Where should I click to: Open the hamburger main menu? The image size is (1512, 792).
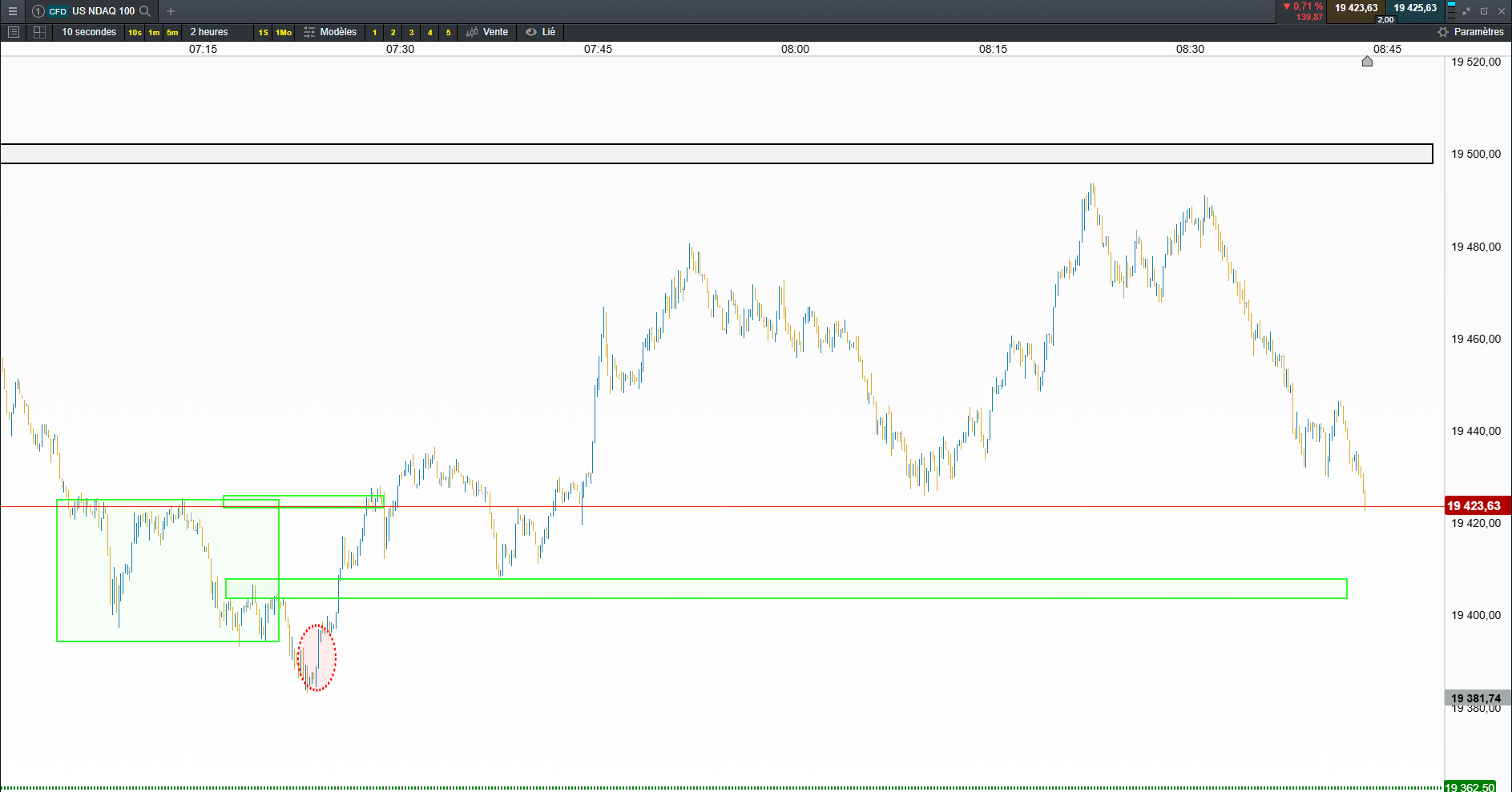click(x=12, y=11)
